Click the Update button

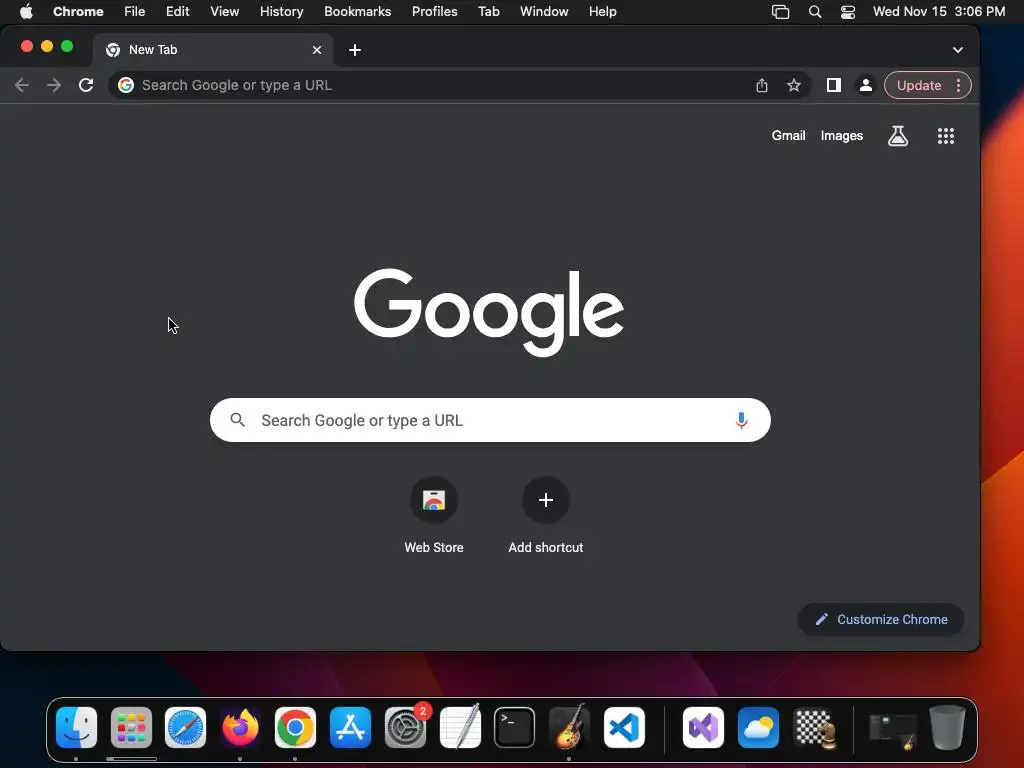point(918,86)
